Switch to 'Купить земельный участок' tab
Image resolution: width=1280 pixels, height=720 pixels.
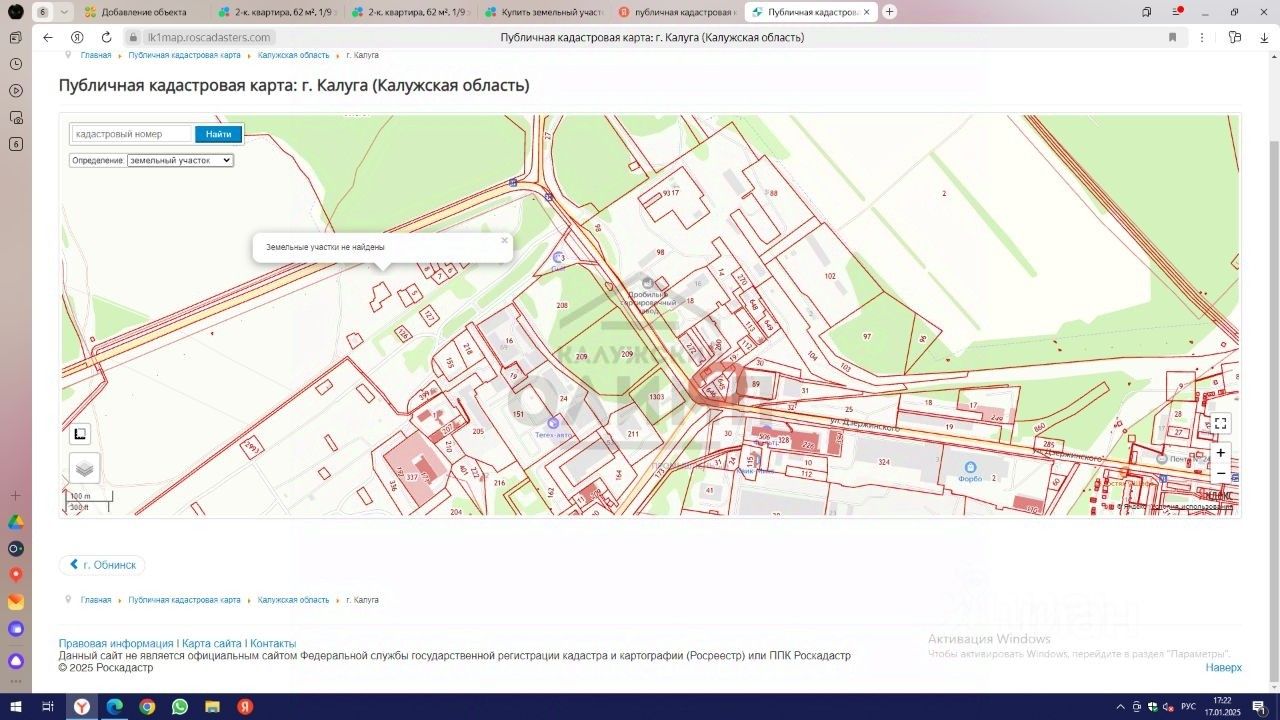click(544, 12)
